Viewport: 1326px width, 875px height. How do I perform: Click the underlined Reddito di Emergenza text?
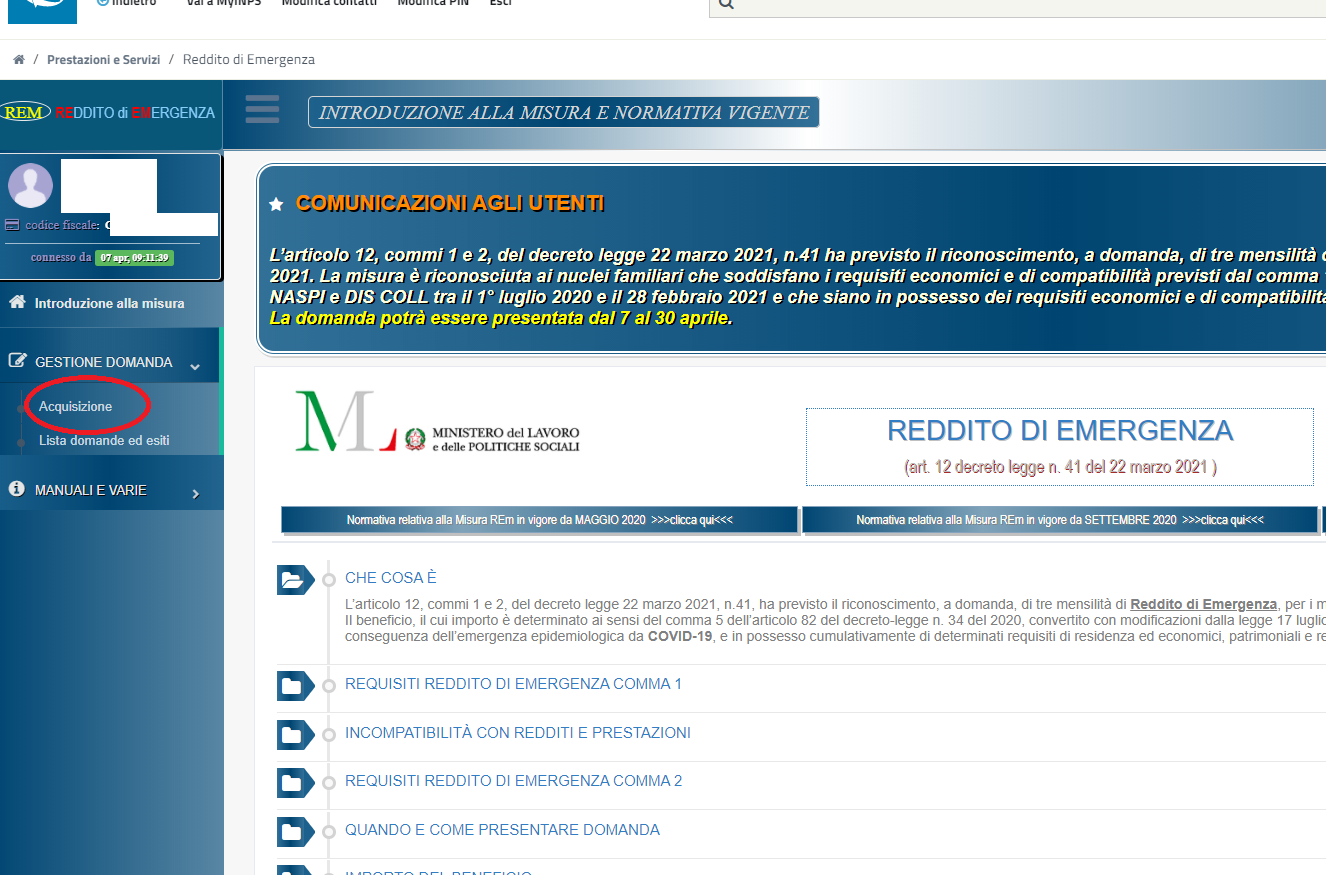coord(1203,604)
